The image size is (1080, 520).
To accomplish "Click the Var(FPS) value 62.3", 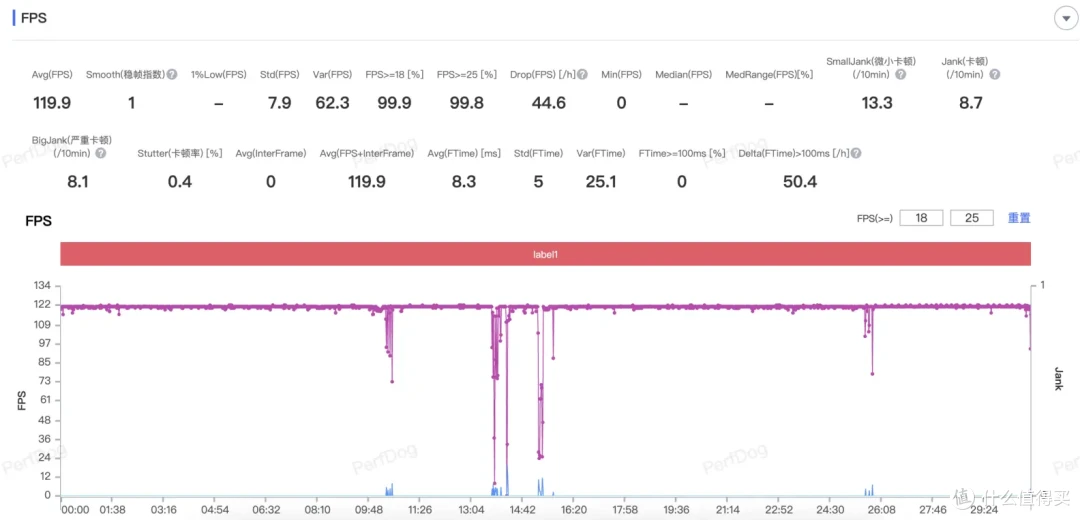I will click(x=333, y=103).
